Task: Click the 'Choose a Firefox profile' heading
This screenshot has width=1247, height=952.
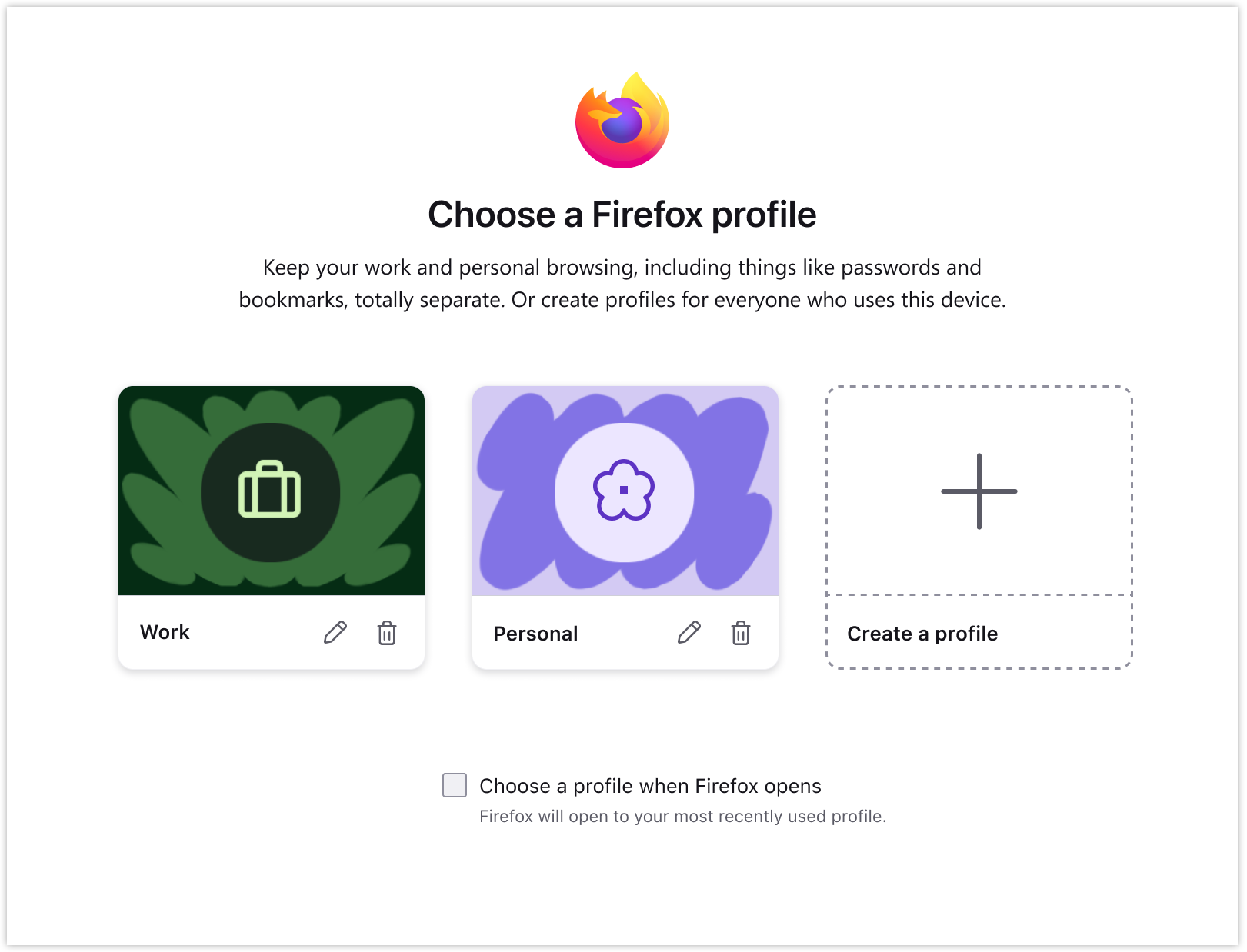Action: [622, 215]
